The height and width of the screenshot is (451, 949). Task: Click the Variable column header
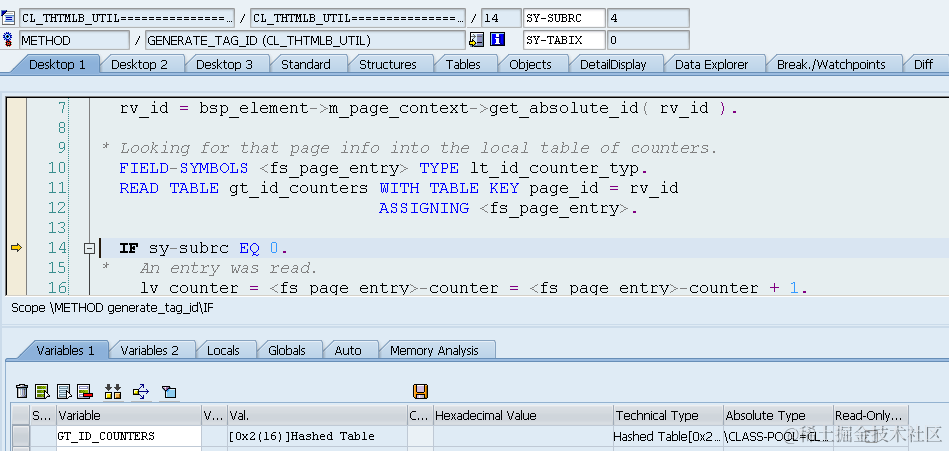(x=129, y=415)
